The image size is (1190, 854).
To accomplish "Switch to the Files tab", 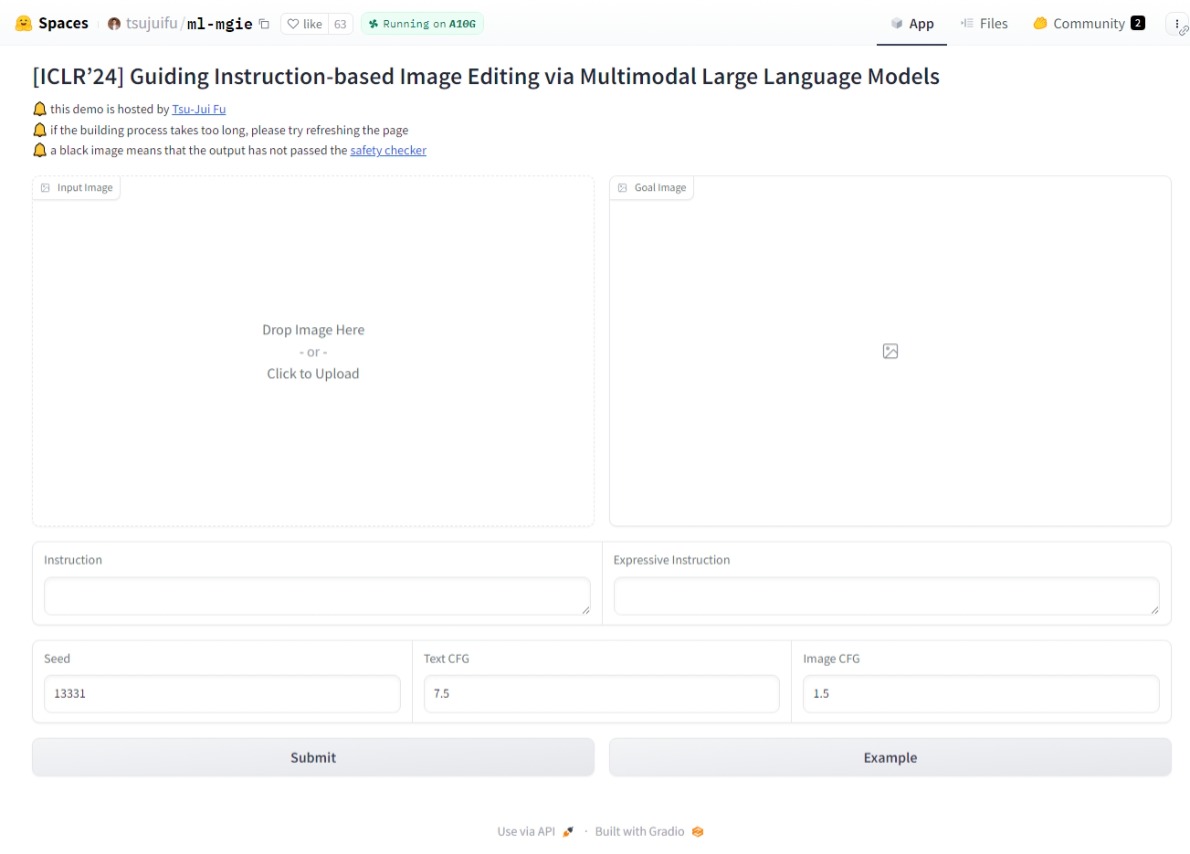I will tap(984, 24).
